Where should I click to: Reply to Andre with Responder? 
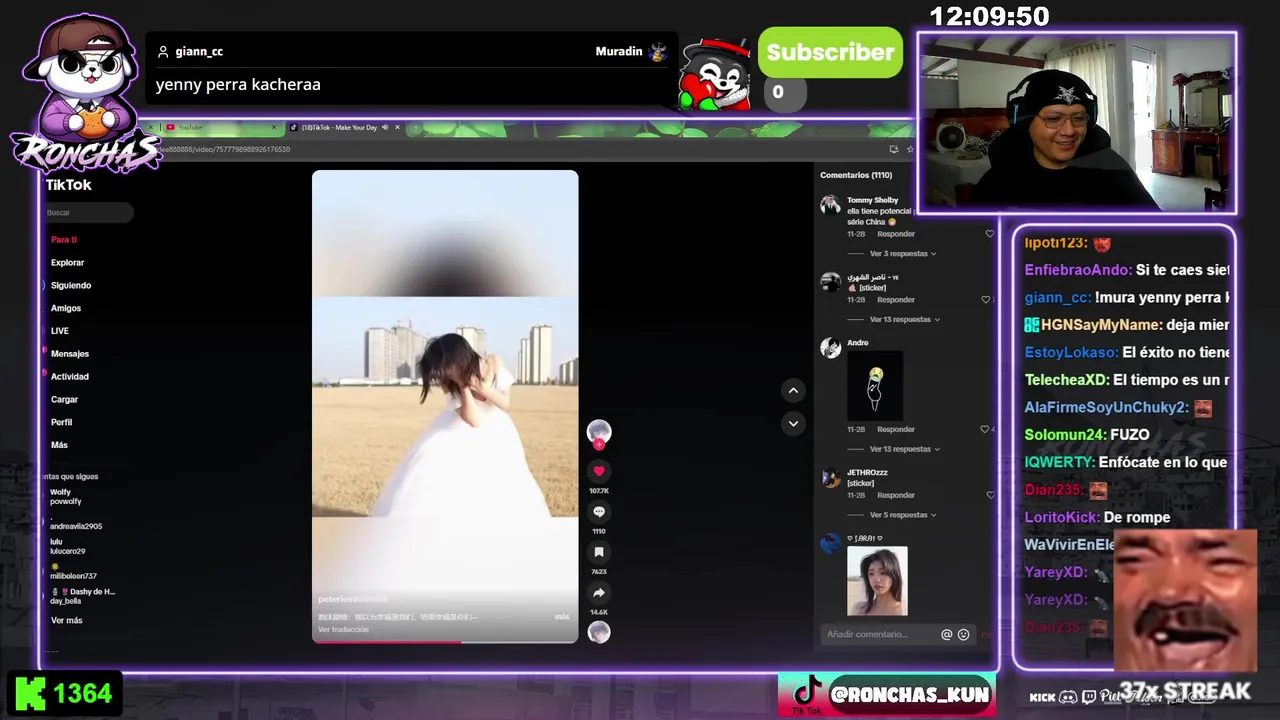896,429
